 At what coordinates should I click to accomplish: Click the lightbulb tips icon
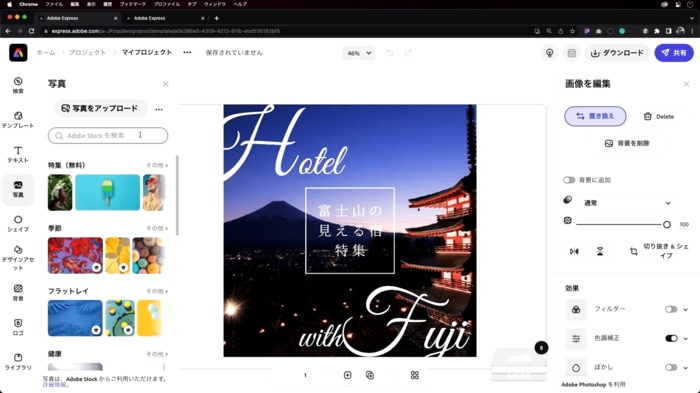[550, 53]
